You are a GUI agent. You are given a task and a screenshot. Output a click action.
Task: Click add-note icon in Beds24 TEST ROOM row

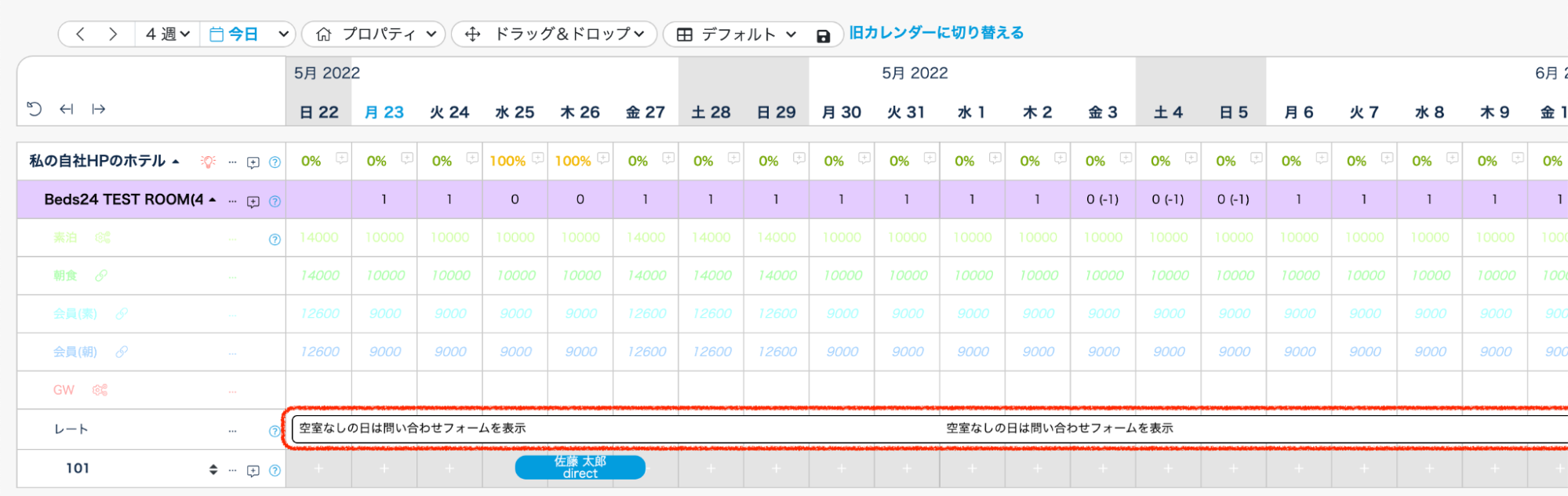click(253, 202)
